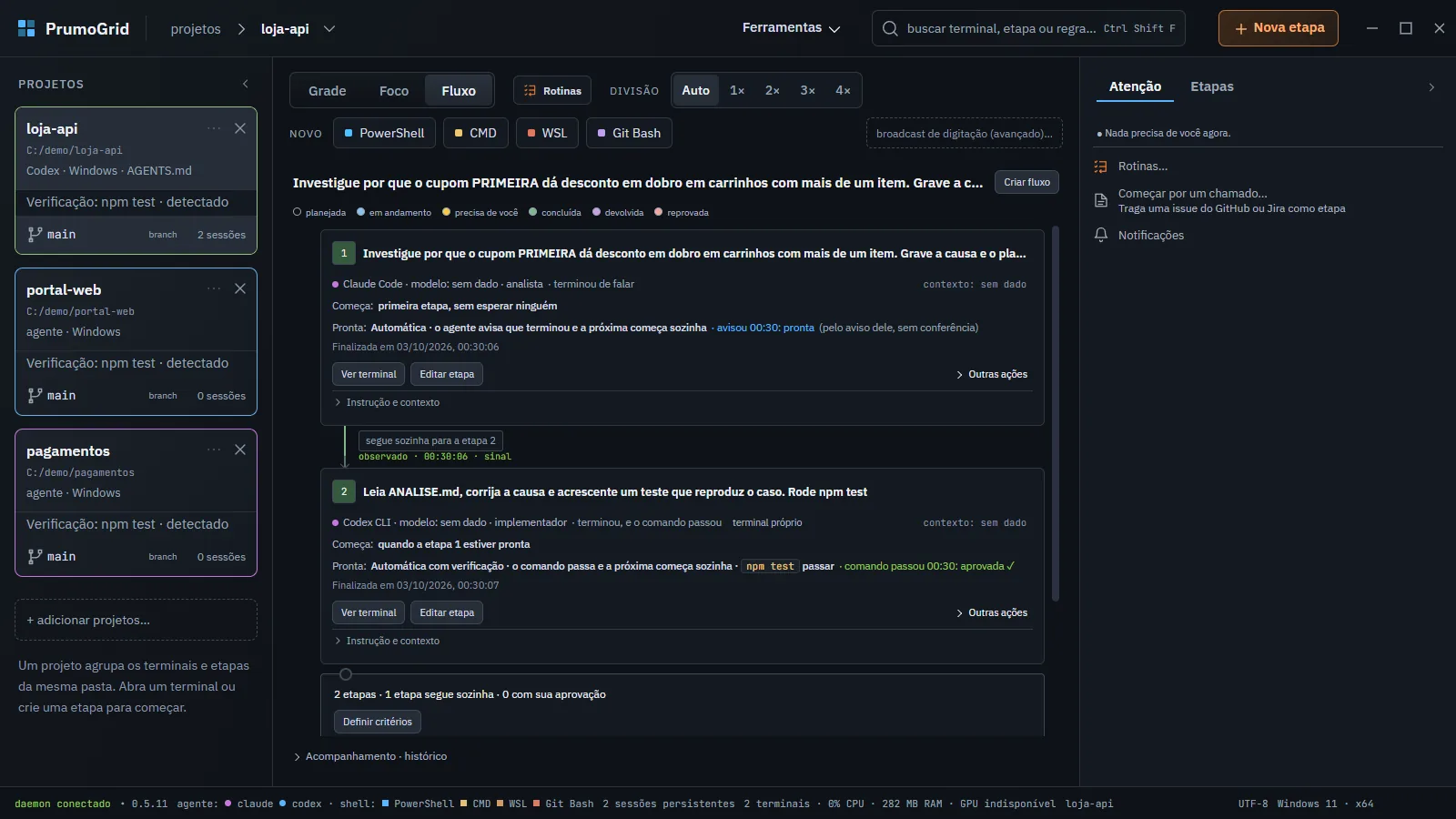Switch to the Etapas tab
This screenshot has height=819, width=1456.
(1212, 86)
